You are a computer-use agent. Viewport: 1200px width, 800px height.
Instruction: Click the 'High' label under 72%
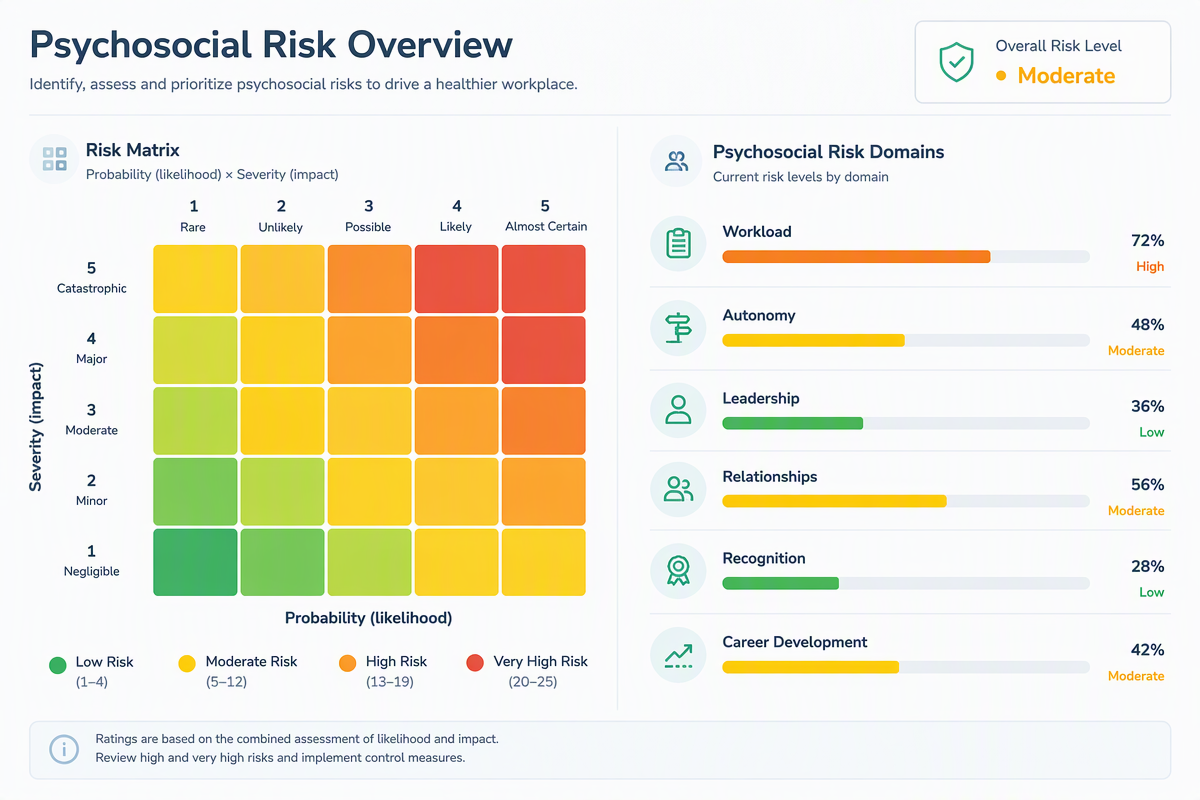coord(1150,267)
